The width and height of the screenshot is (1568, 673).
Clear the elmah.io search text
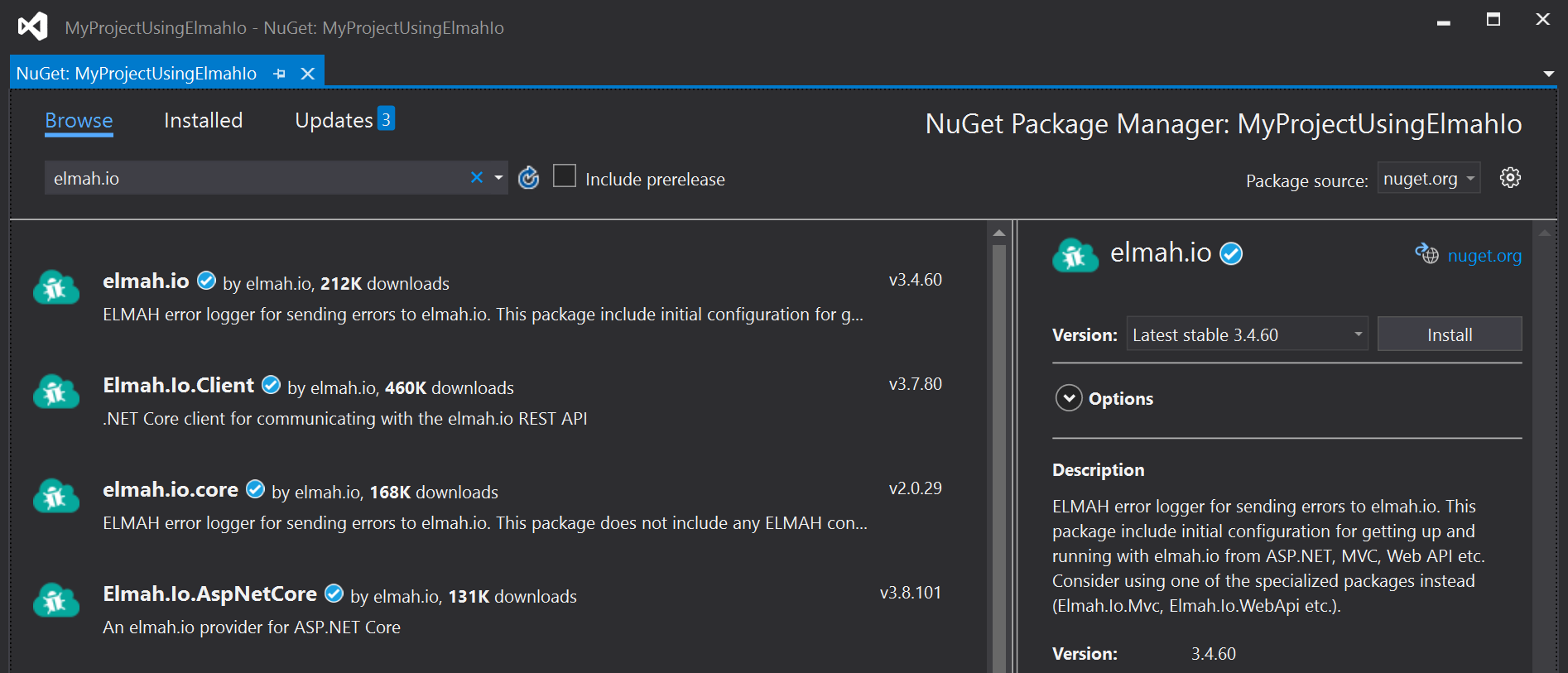click(x=477, y=178)
